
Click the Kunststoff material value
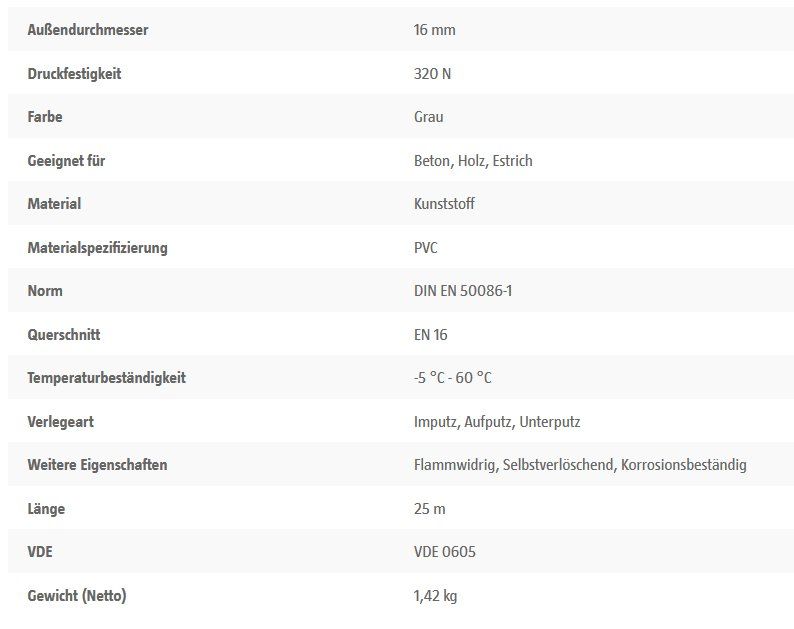click(x=444, y=204)
